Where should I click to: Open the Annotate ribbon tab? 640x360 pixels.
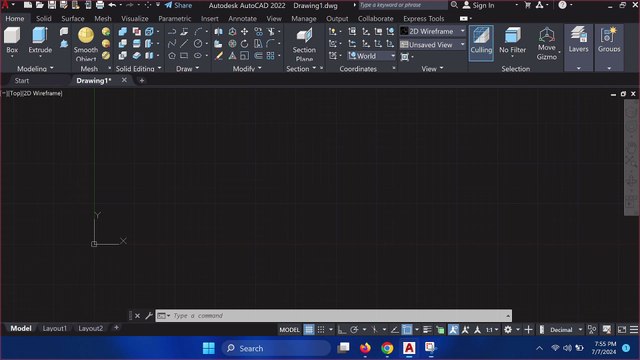coord(242,18)
